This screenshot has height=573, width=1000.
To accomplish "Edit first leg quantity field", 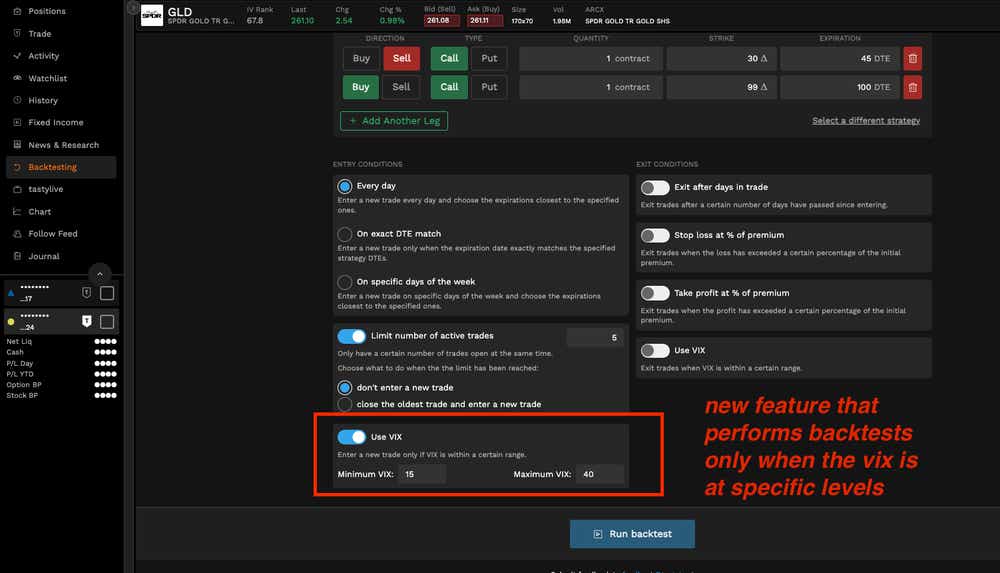I will [x=591, y=59].
